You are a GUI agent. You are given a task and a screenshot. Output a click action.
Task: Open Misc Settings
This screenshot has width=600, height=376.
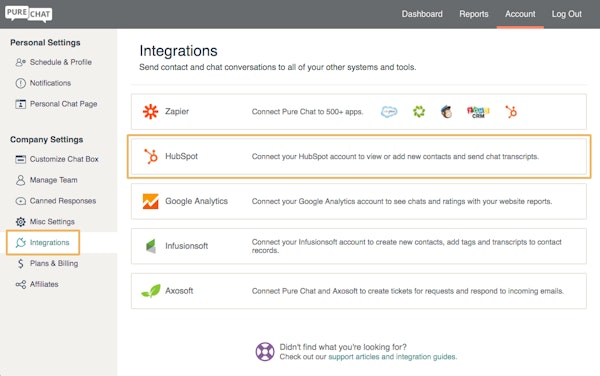(52, 222)
